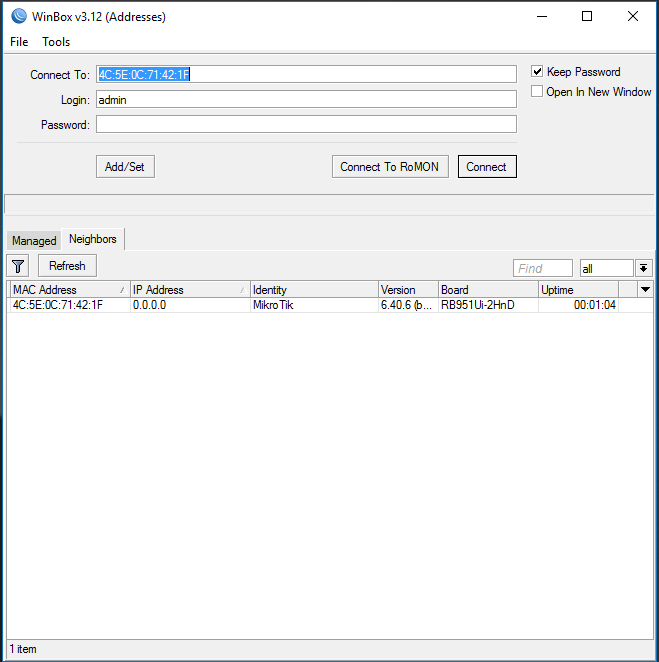Screen dimensions: 659x662
Task: Click into the Login field
Action: click(x=306, y=100)
